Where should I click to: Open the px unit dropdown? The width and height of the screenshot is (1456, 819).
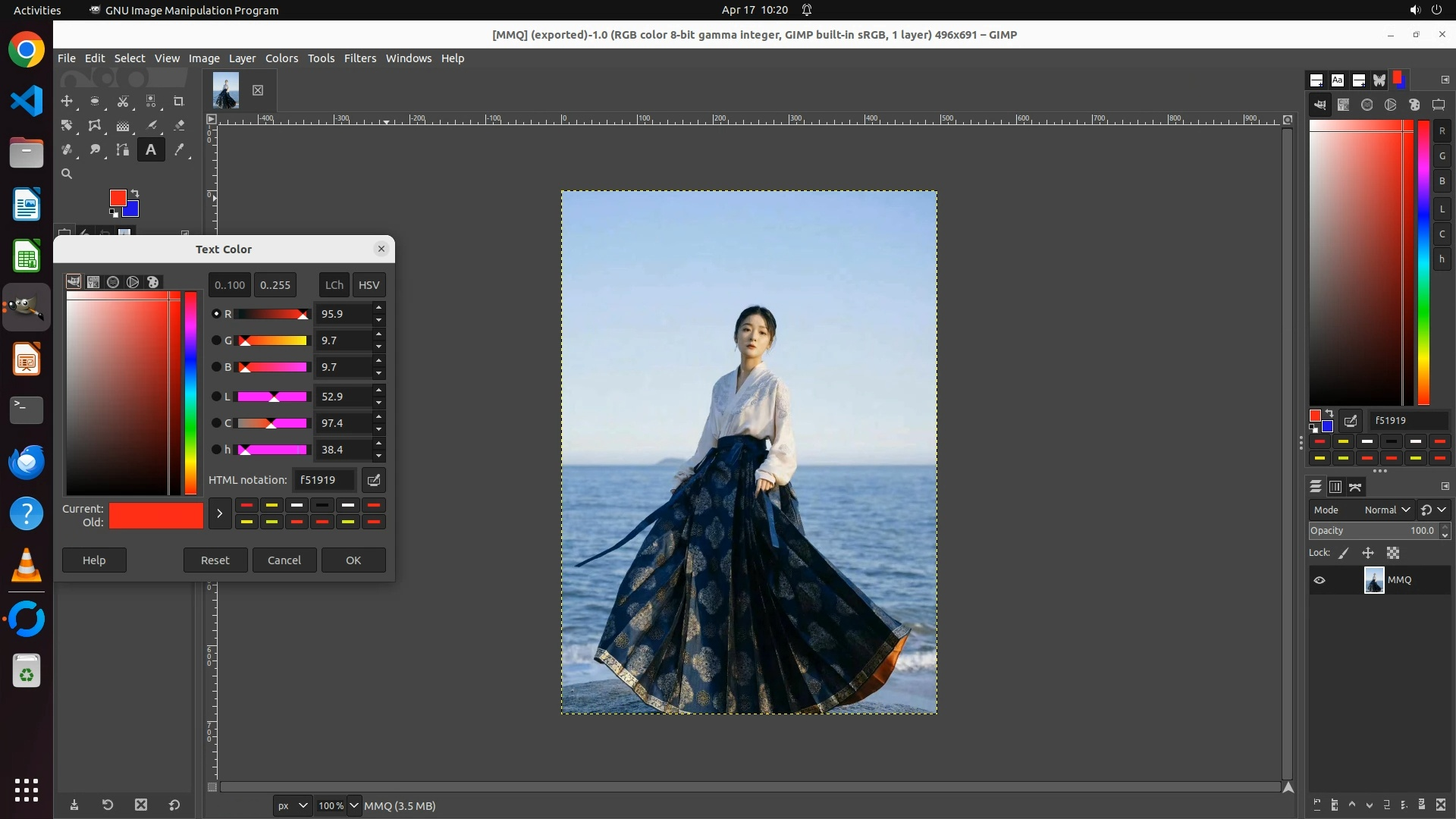pyautogui.click(x=292, y=806)
